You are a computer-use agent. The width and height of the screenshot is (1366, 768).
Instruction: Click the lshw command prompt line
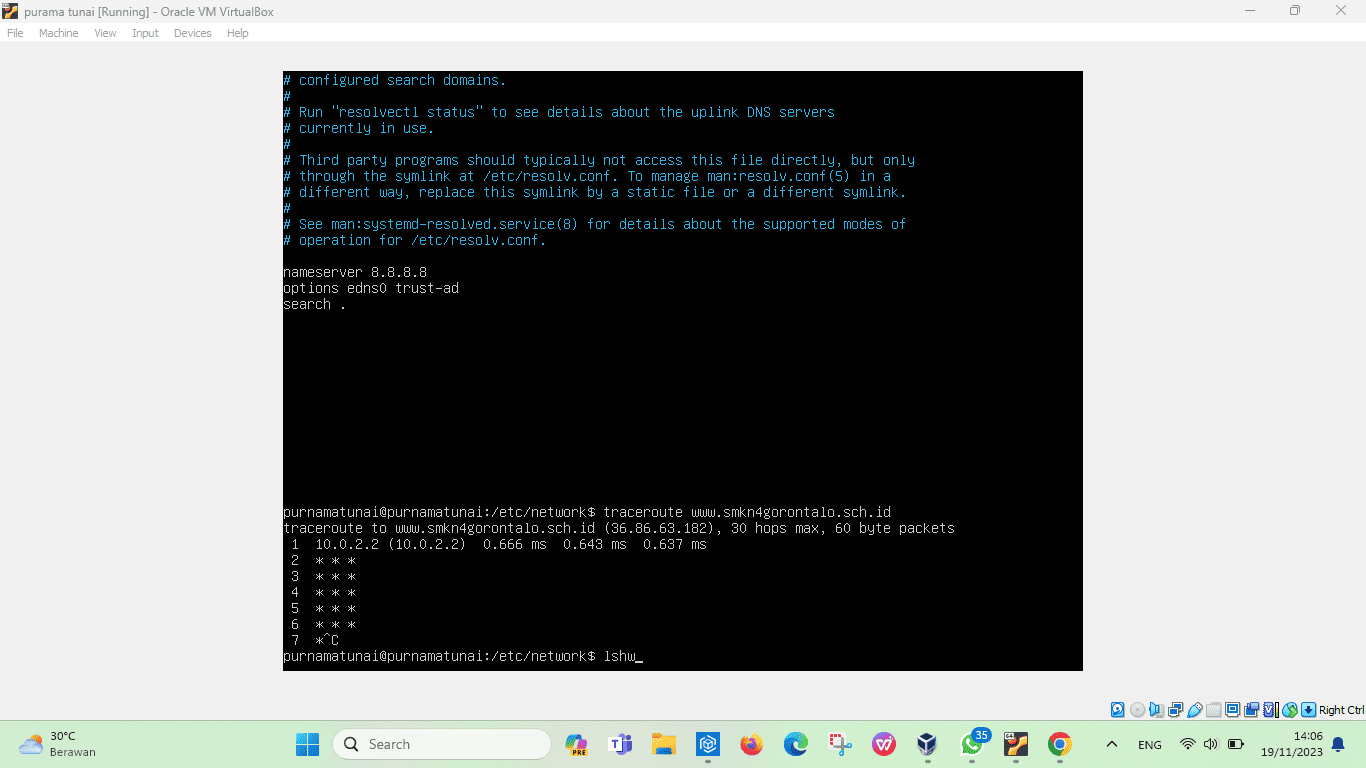[463, 656]
